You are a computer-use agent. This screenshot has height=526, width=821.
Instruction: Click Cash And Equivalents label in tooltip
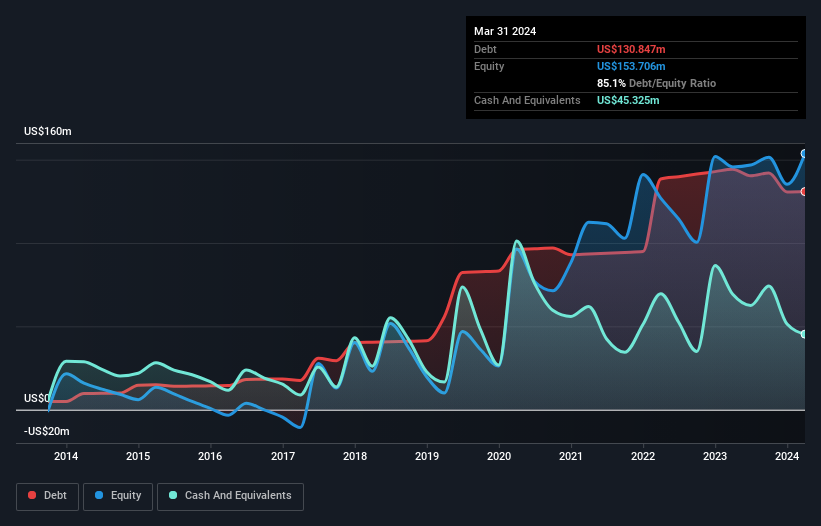point(527,100)
